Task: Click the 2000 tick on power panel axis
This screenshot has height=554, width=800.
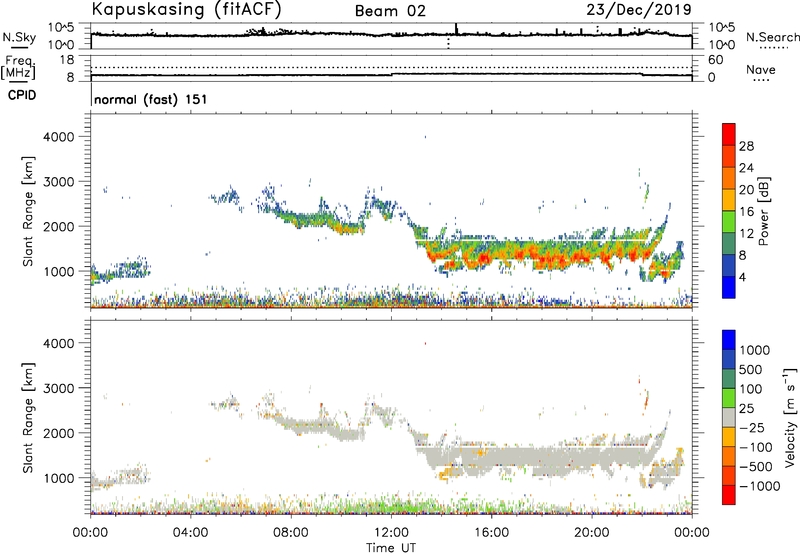Action: [58, 226]
